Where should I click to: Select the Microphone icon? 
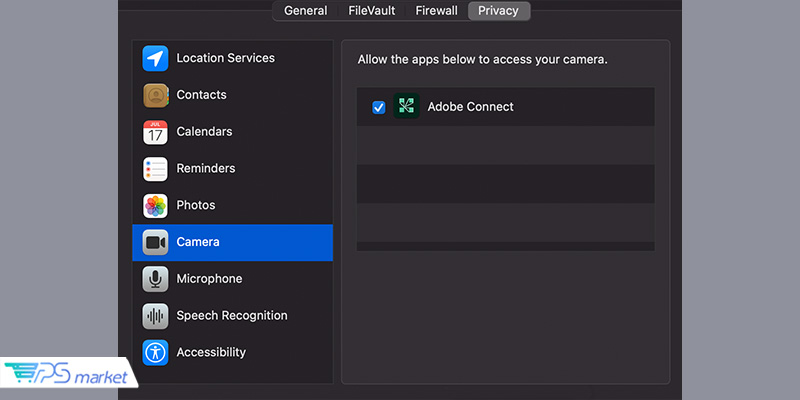155,279
